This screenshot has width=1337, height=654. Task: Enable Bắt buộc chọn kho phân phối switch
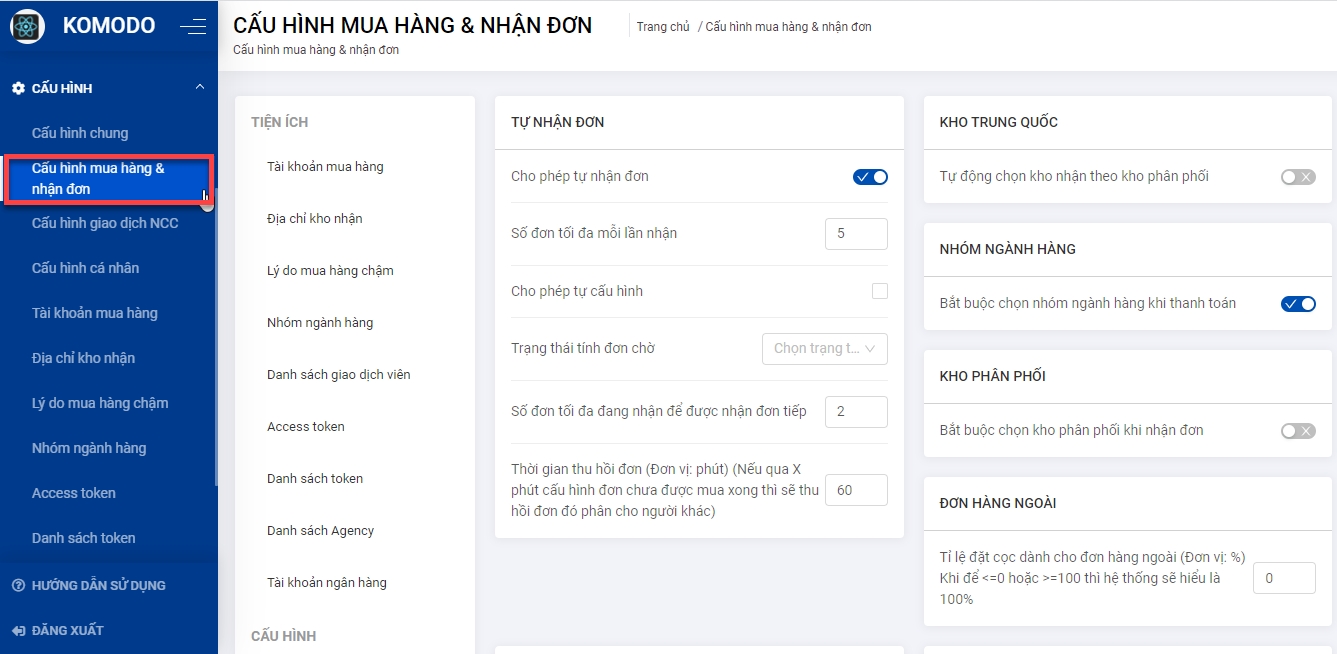click(1298, 431)
